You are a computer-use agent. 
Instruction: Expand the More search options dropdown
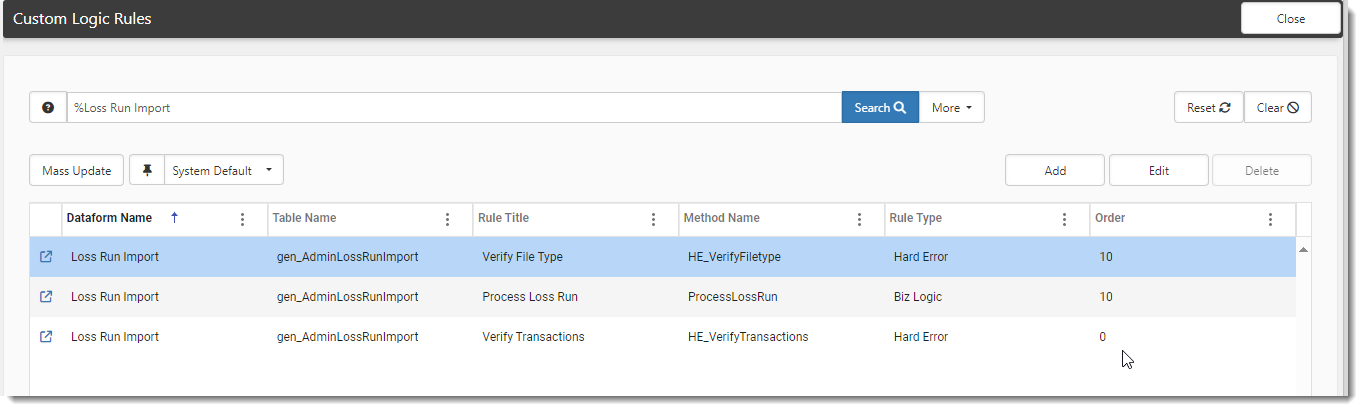click(x=952, y=108)
